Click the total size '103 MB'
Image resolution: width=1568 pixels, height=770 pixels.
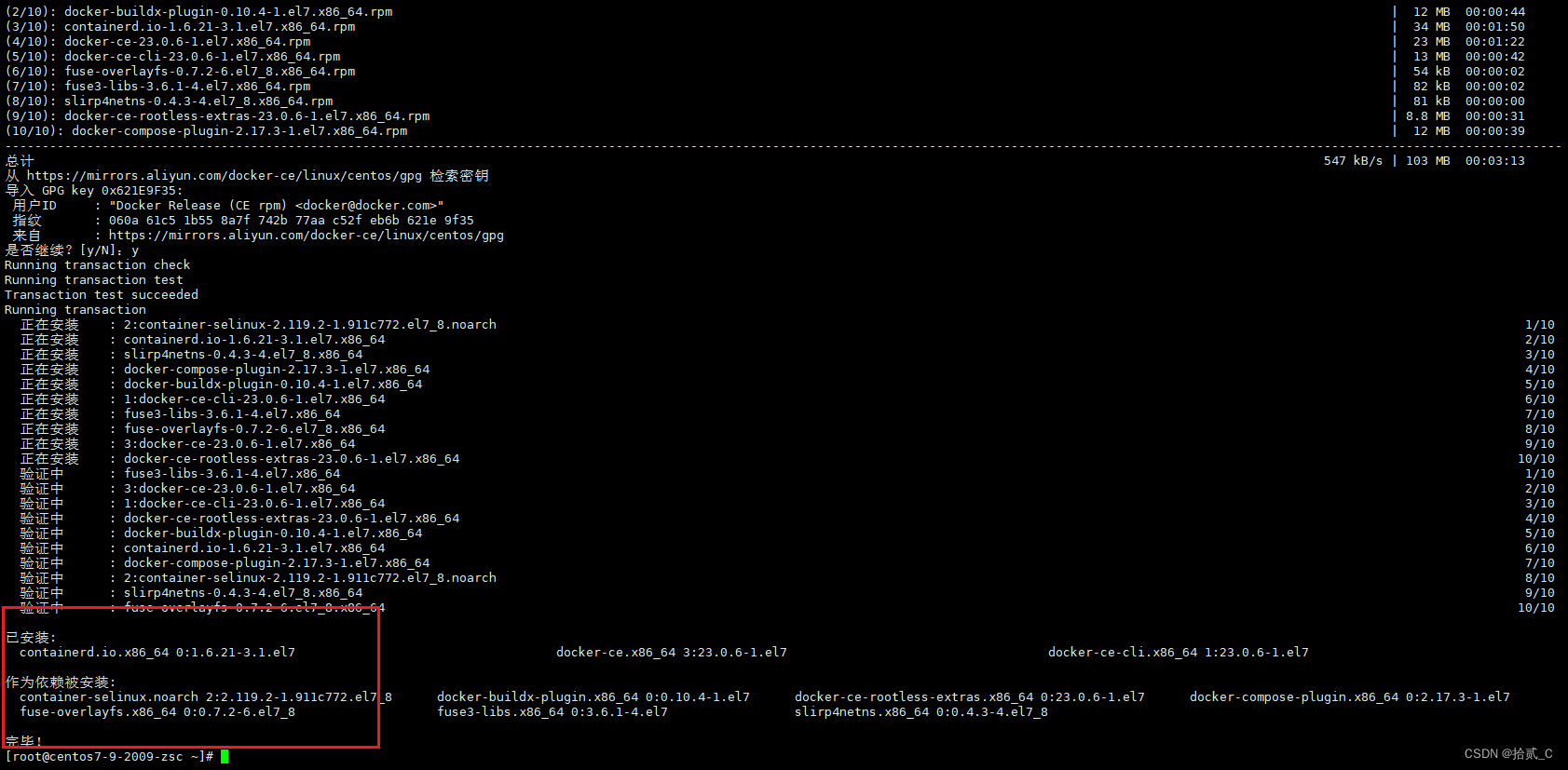coord(1428,160)
